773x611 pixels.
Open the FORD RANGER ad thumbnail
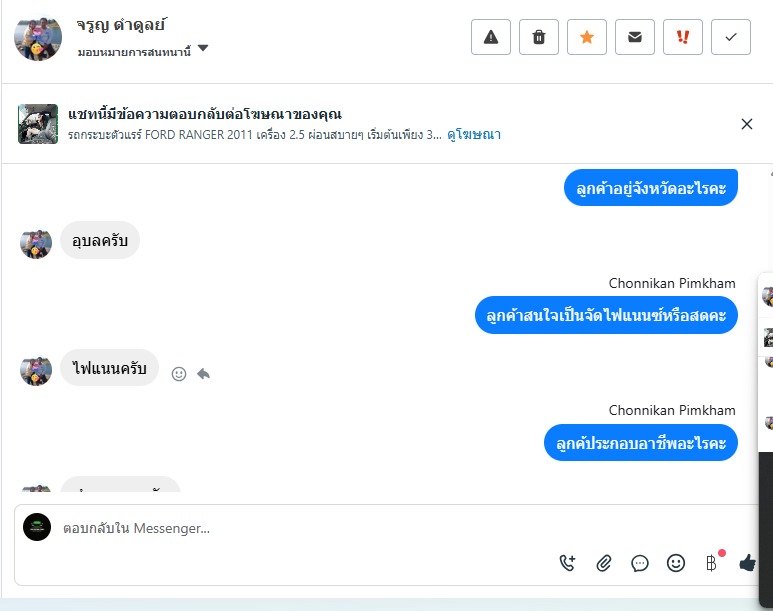coord(38,124)
